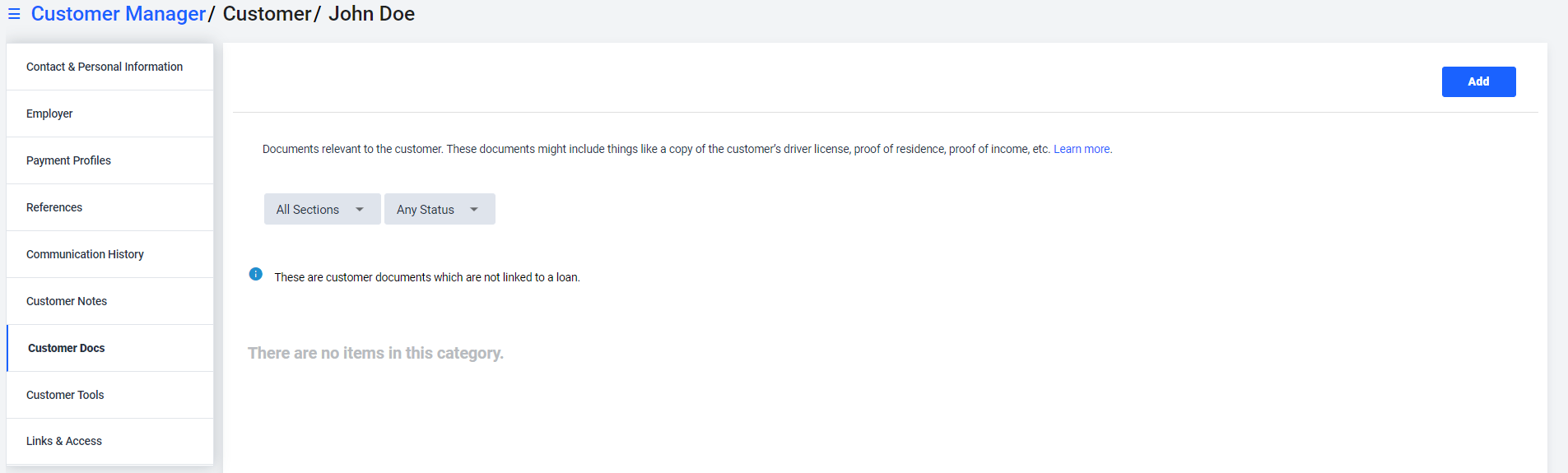
Task: Switch to the Employer section
Action: pos(109,114)
